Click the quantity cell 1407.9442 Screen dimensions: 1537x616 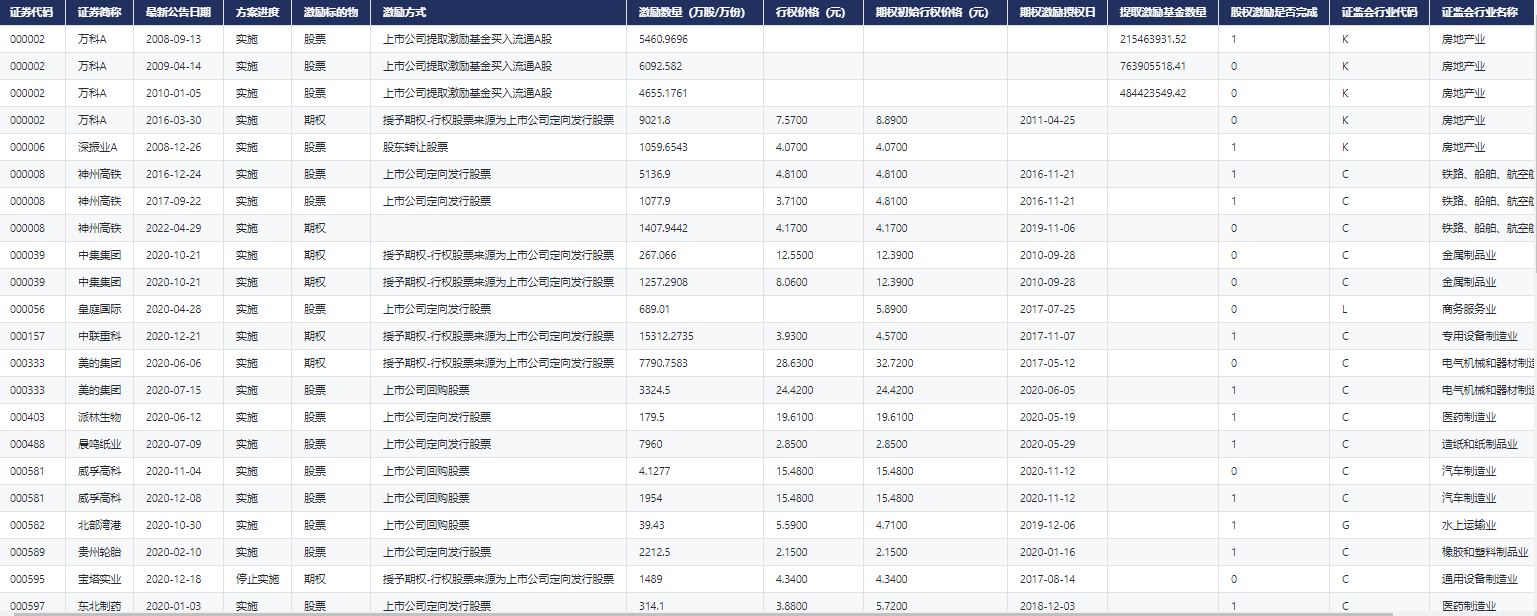663,228
